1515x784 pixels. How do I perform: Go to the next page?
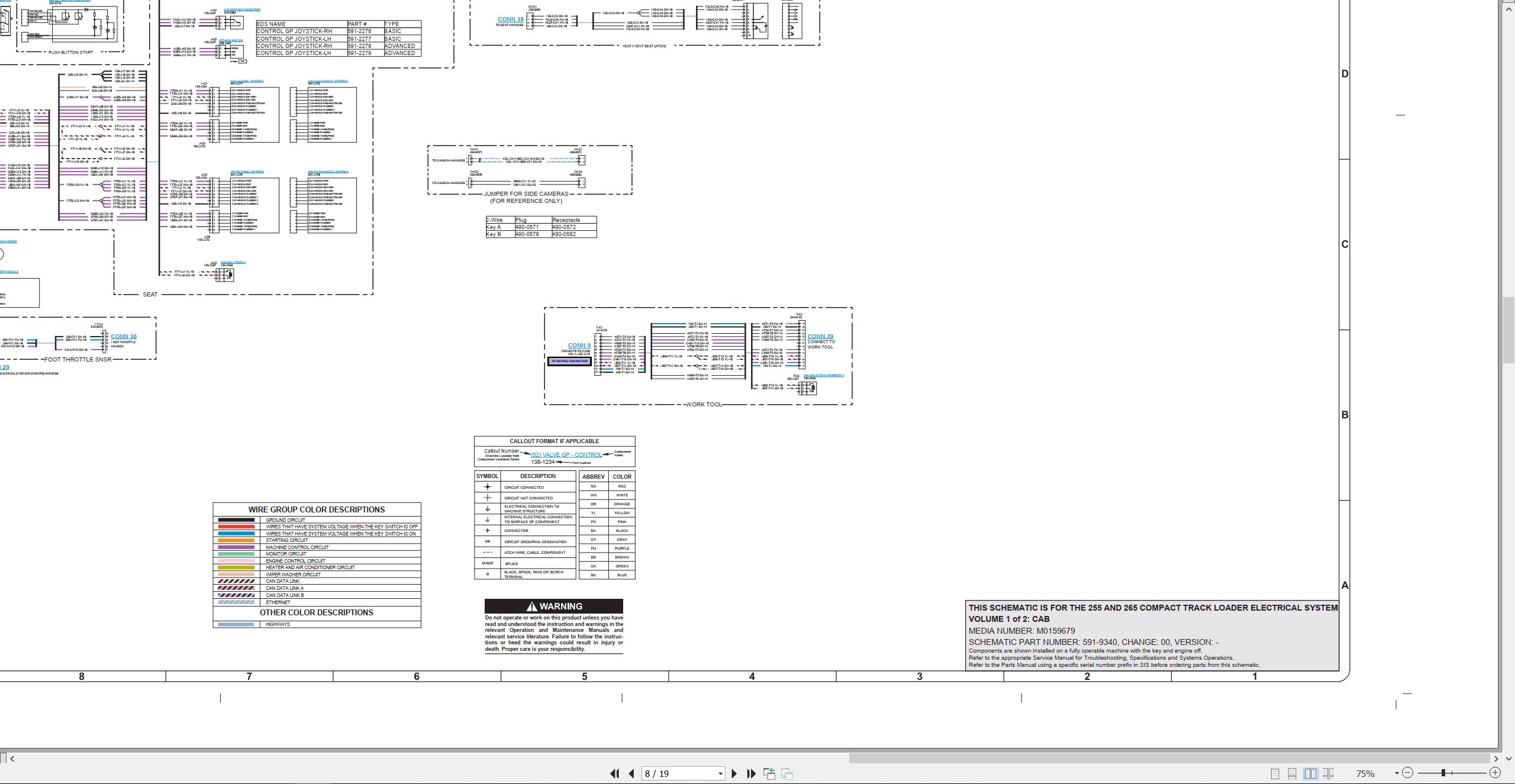pyautogui.click(x=734, y=773)
